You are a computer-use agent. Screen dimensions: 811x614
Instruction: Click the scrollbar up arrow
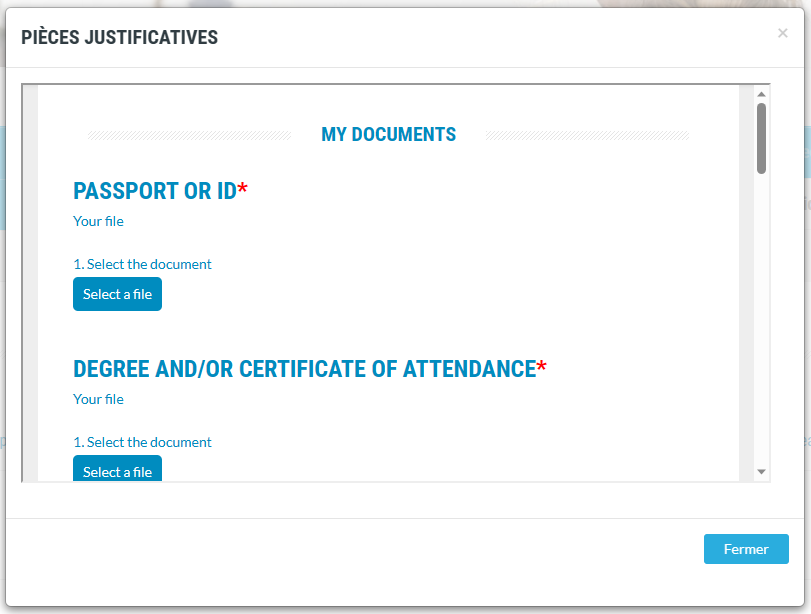pyautogui.click(x=761, y=94)
